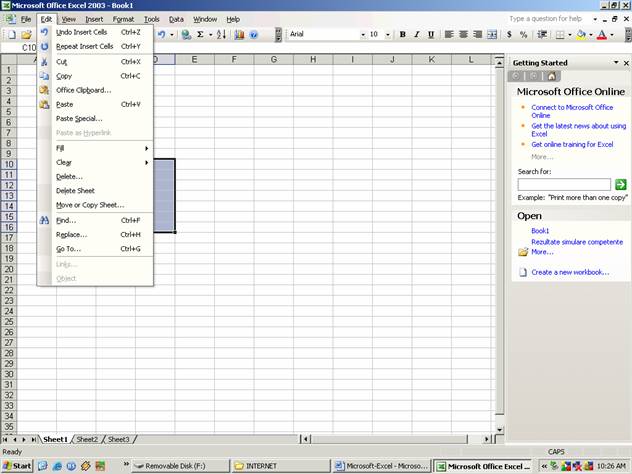This screenshot has width=632, height=474.
Task: Open the Arial font name dropdown
Action: 363,35
